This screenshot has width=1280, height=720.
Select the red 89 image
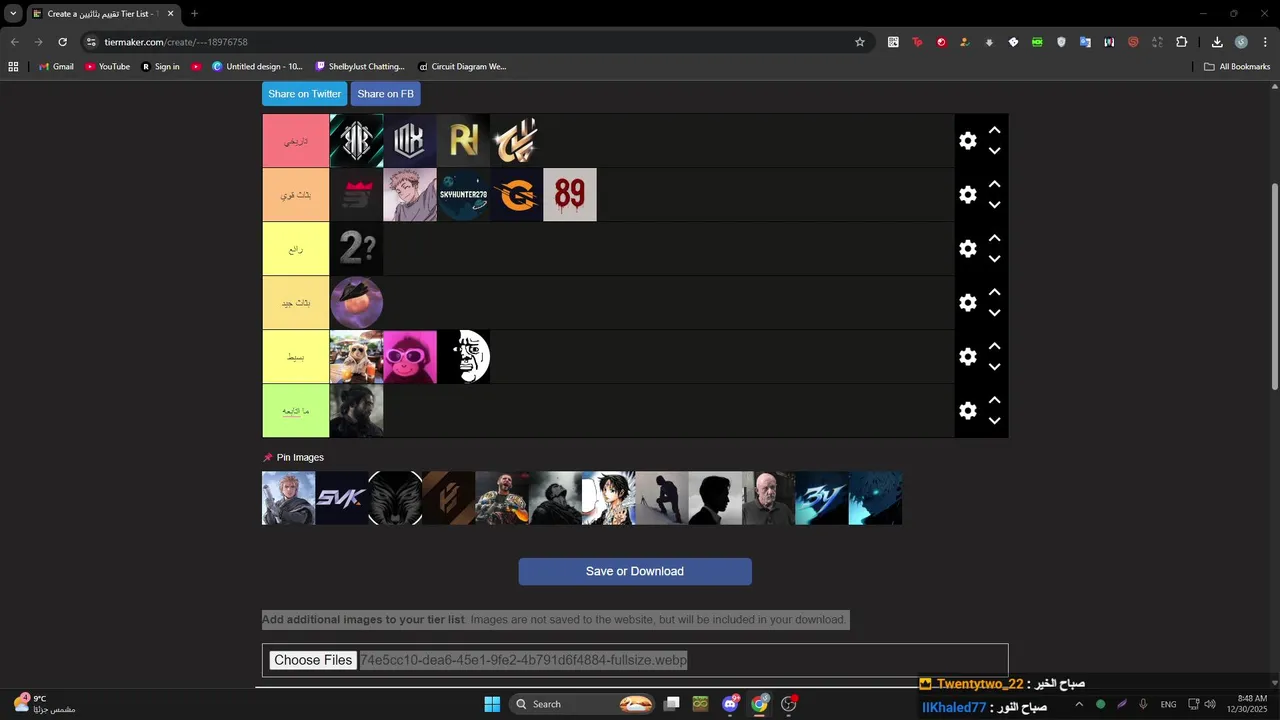pos(570,195)
